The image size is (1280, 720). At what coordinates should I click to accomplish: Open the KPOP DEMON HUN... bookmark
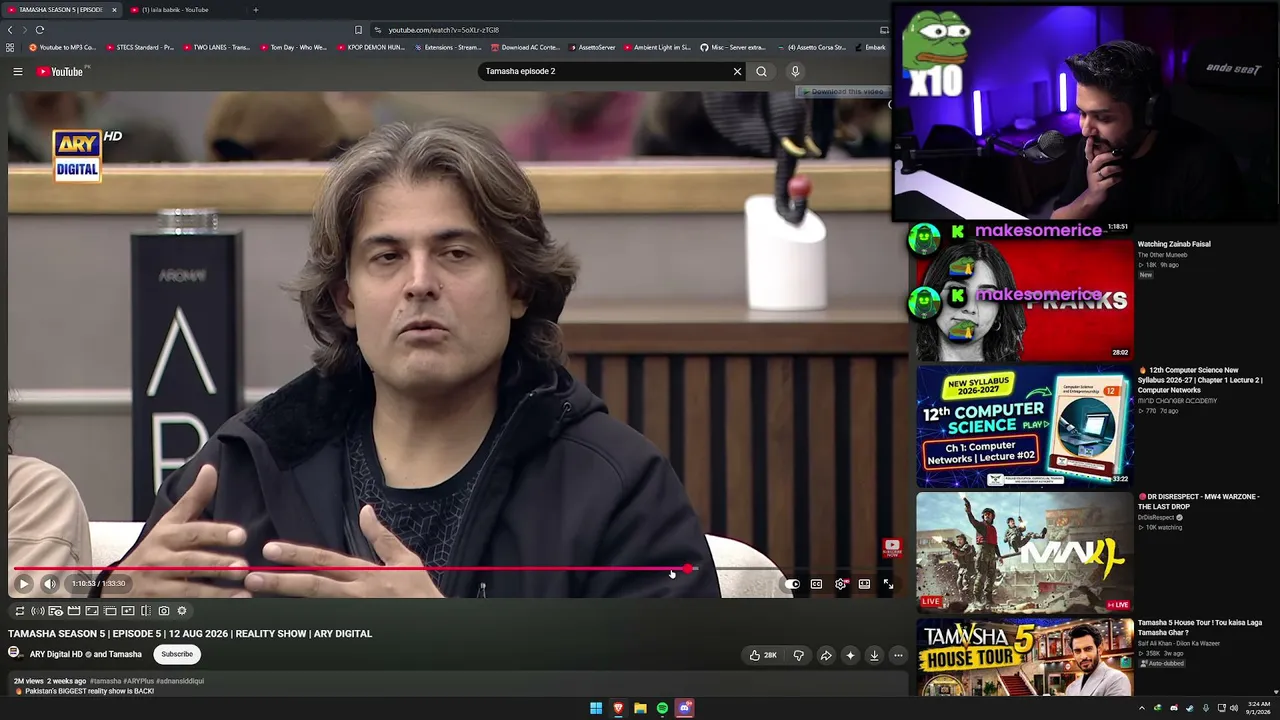[370, 47]
